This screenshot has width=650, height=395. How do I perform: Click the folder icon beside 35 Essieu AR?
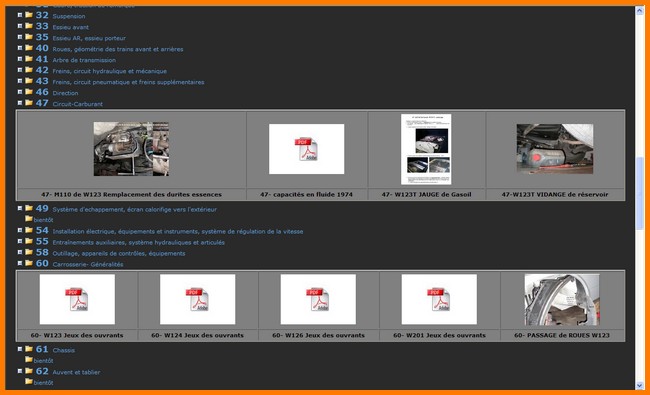[x=29, y=37]
